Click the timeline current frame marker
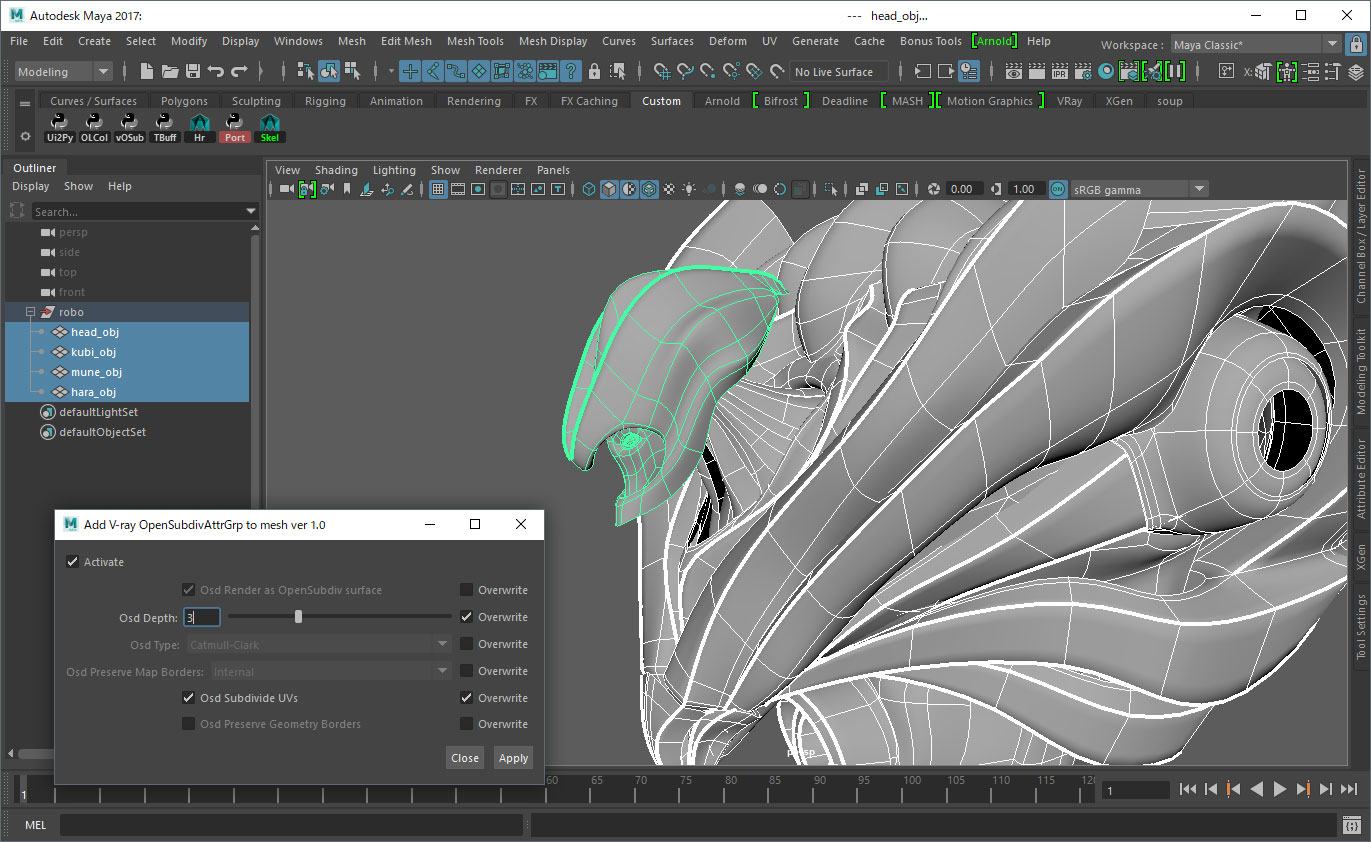The height and width of the screenshot is (842, 1371). [x=24, y=790]
